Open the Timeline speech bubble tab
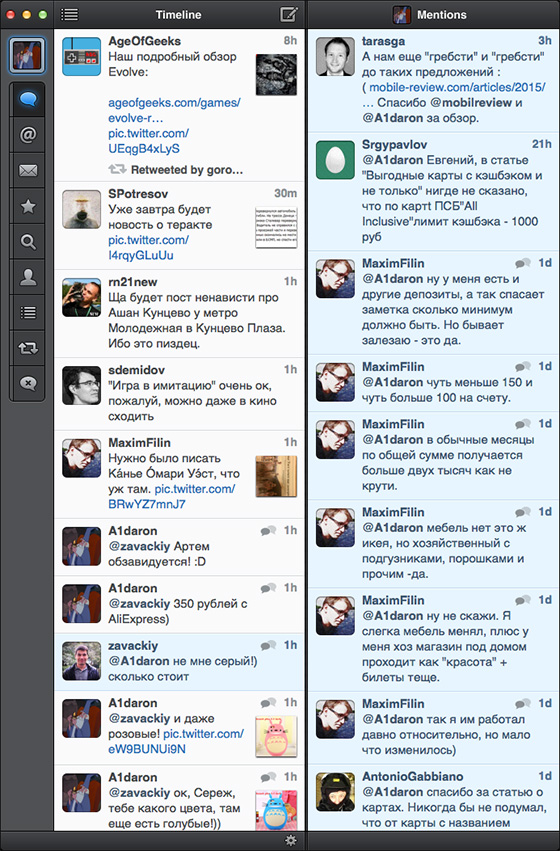The width and height of the screenshot is (560, 851). pos(28,99)
